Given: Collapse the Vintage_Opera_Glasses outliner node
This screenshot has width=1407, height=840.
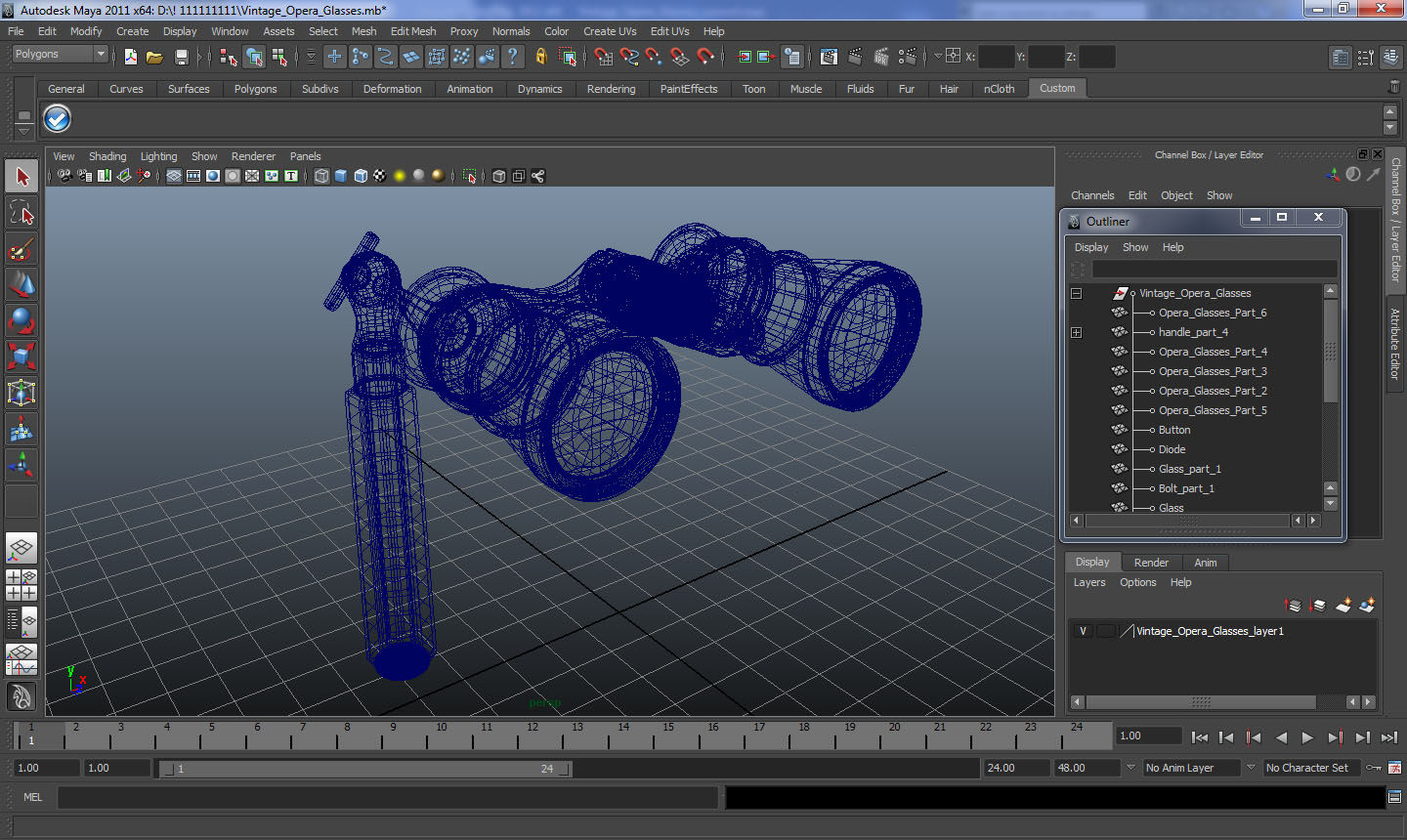Looking at the screenshot, I should (1076, 293).
